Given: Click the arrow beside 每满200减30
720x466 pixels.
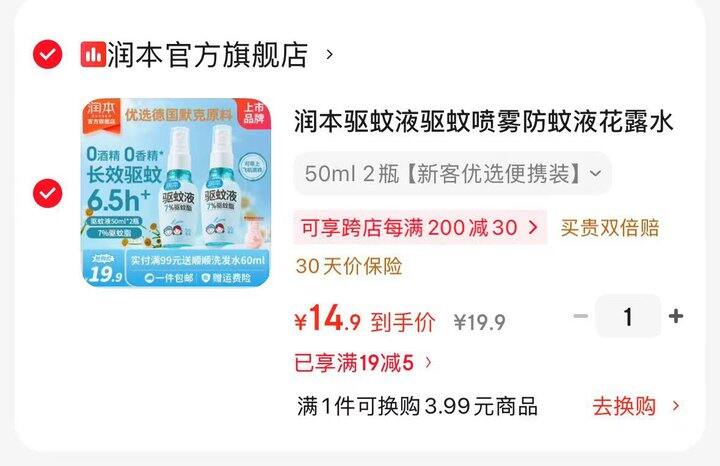Looking at the screenshot, I should click(533, 227).
